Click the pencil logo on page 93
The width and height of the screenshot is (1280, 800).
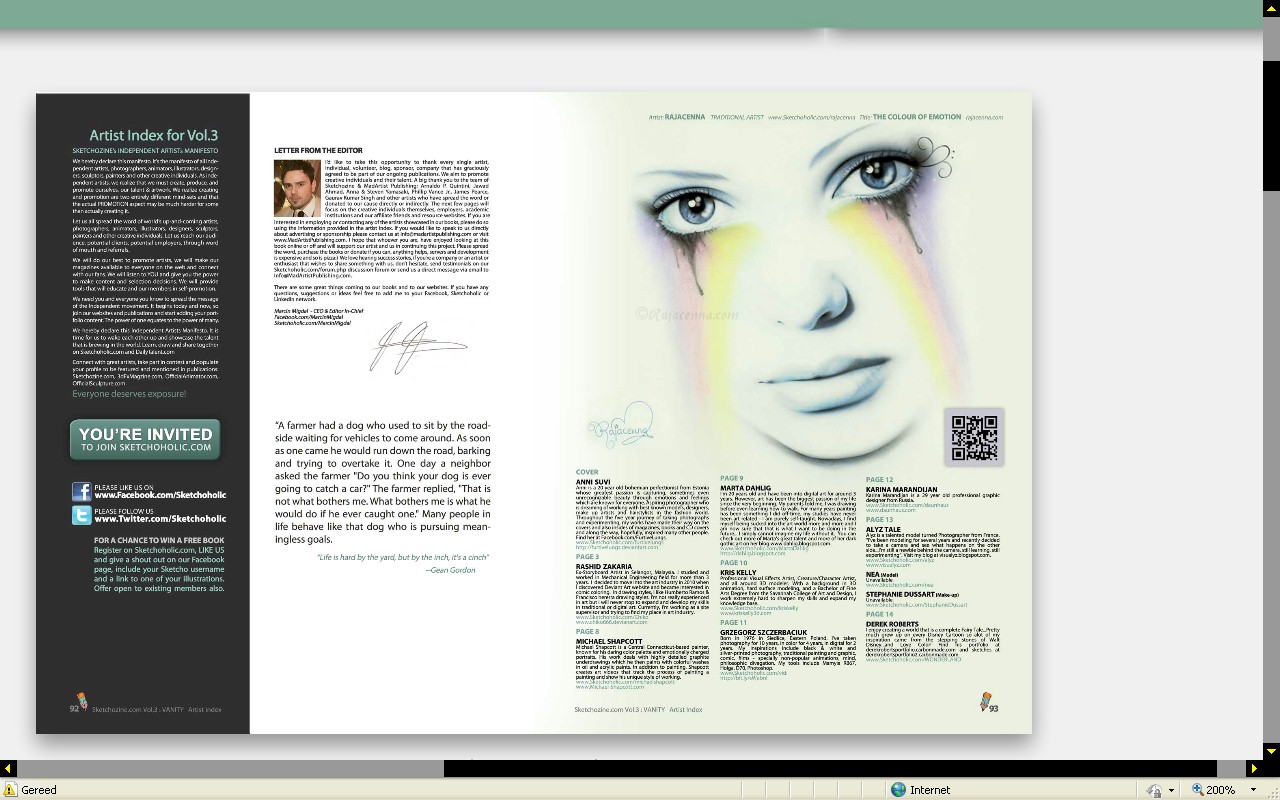[986, 702]
